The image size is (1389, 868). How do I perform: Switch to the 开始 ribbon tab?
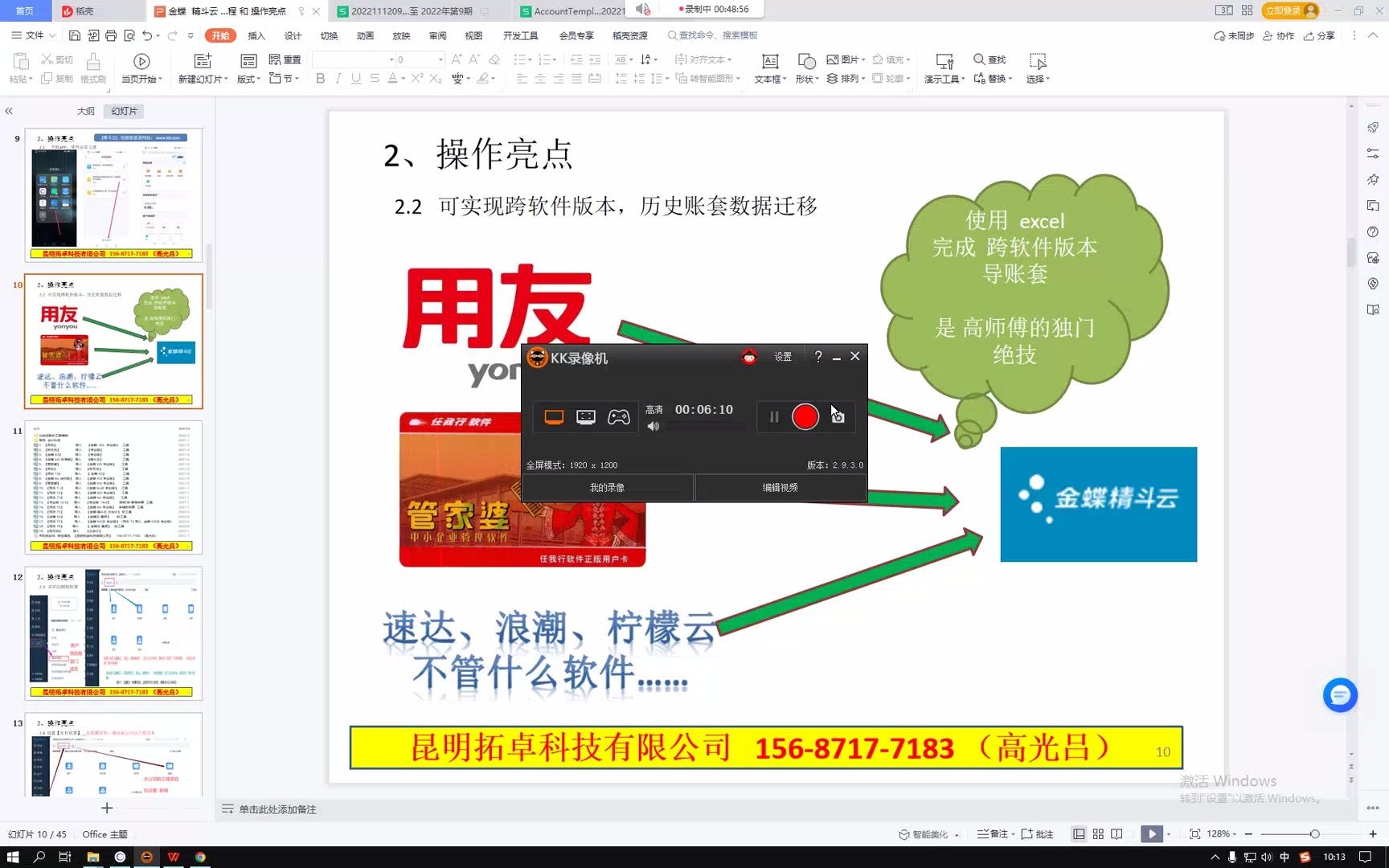[220, 35]
